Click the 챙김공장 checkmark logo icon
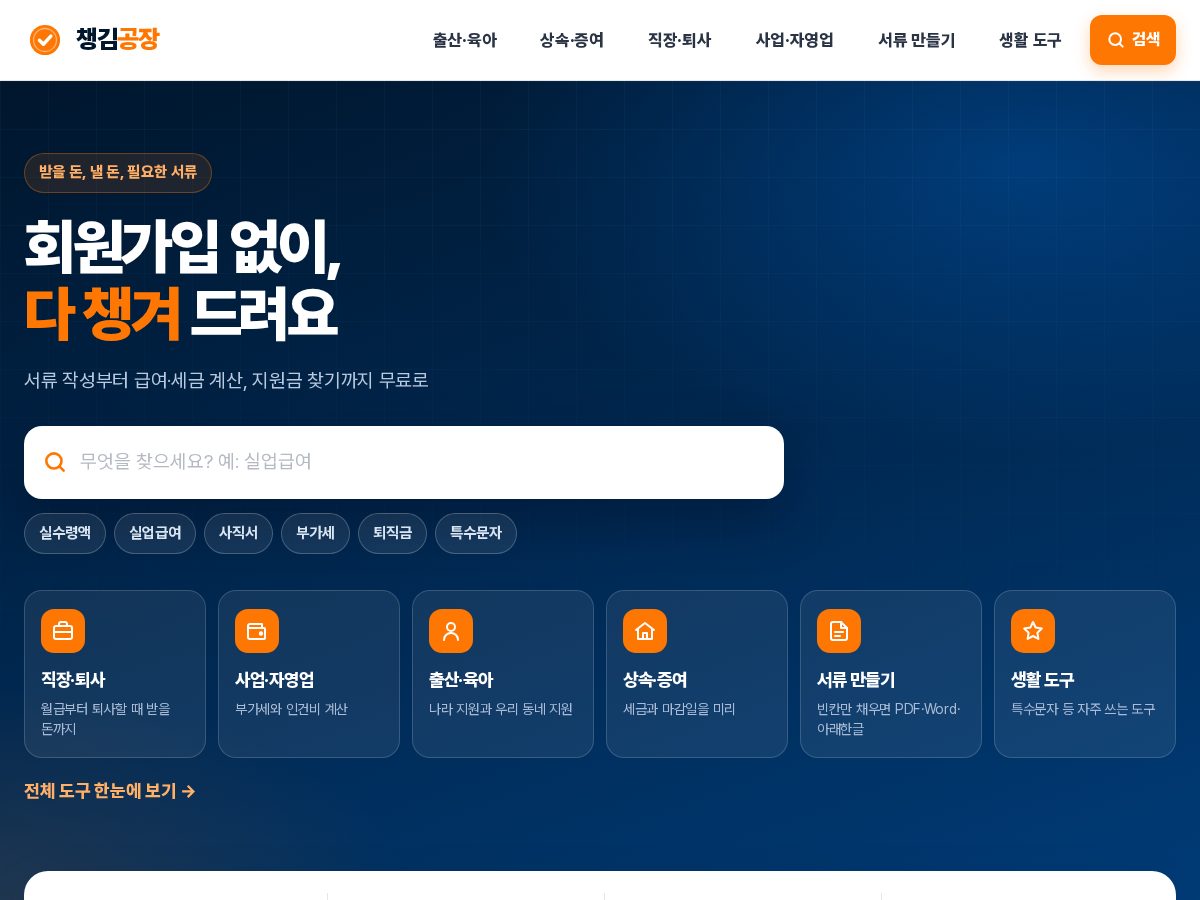 45,40
